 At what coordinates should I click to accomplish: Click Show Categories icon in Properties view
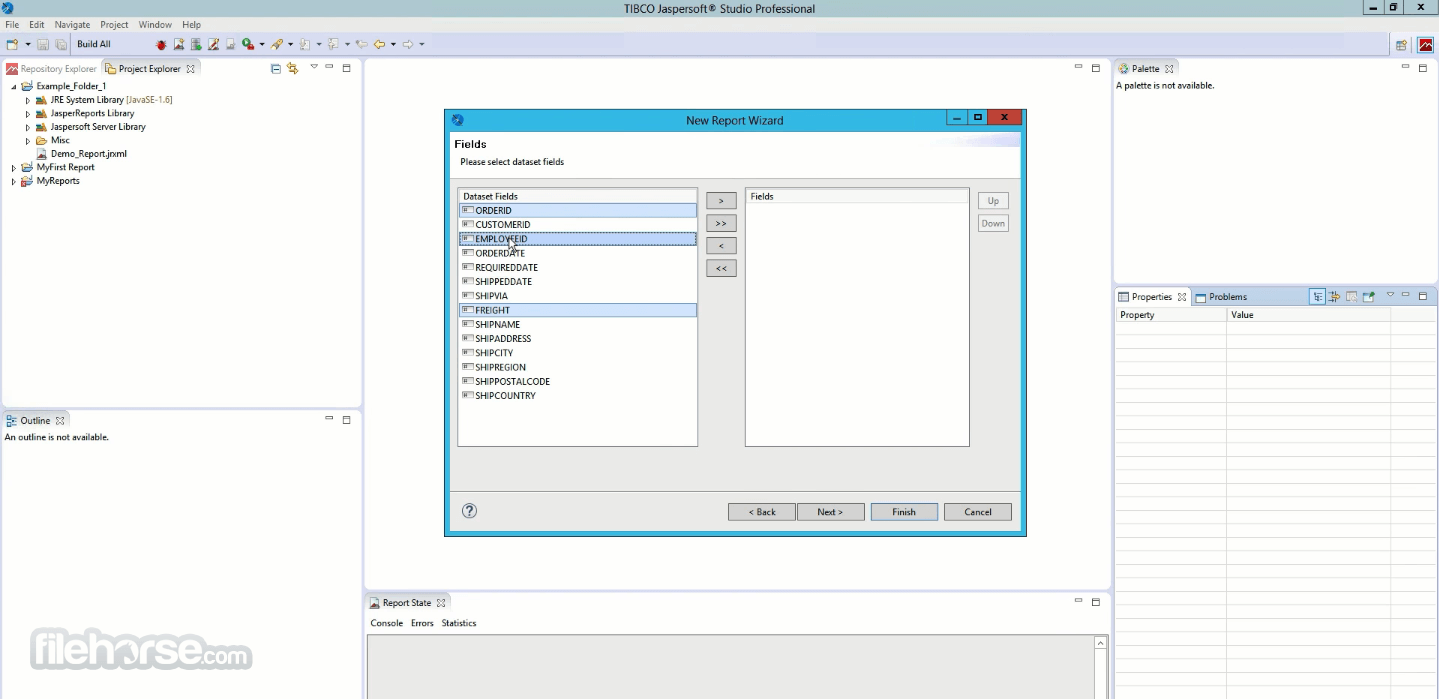[x=1318, y=296]
